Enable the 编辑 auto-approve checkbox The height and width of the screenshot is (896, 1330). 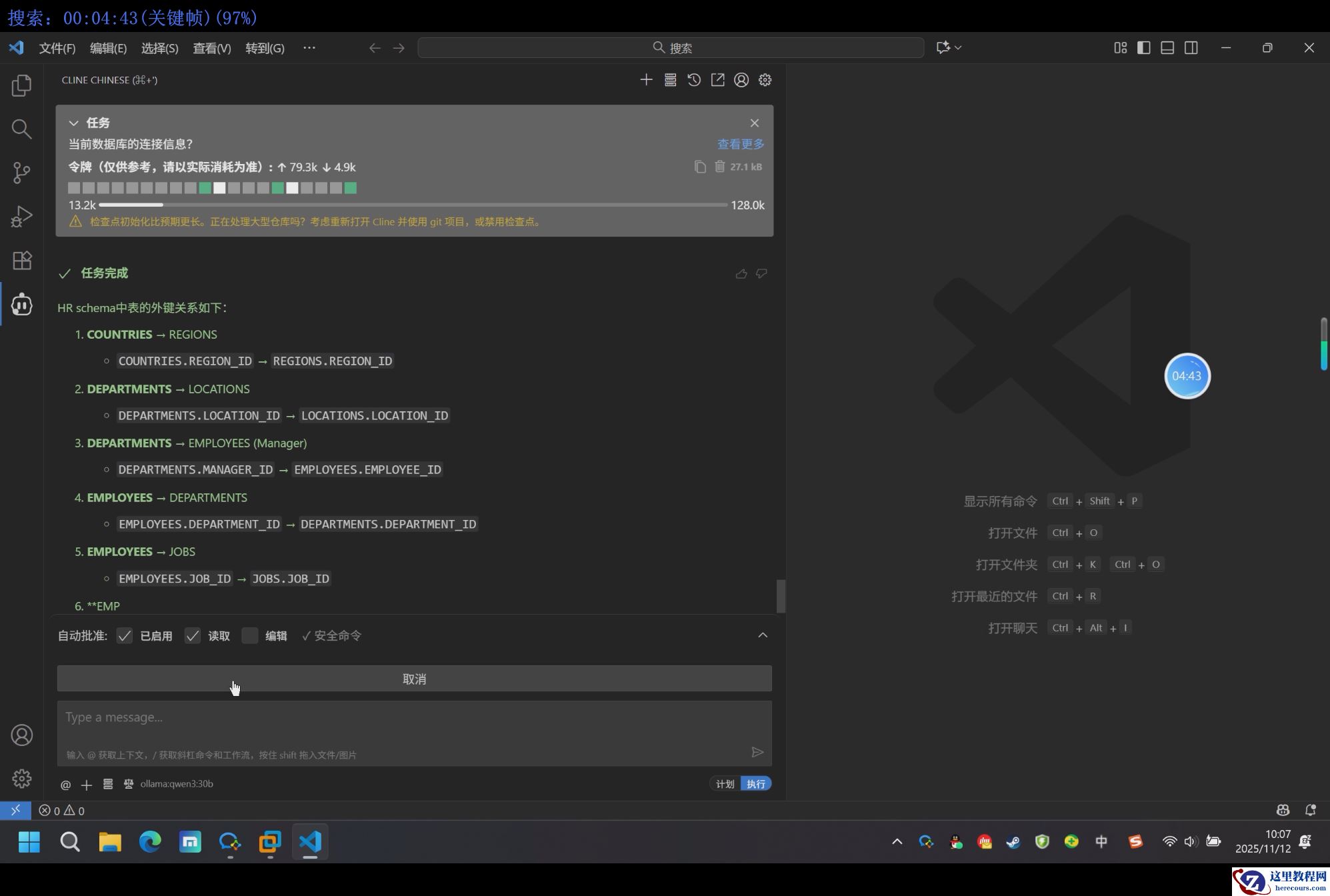249,636
